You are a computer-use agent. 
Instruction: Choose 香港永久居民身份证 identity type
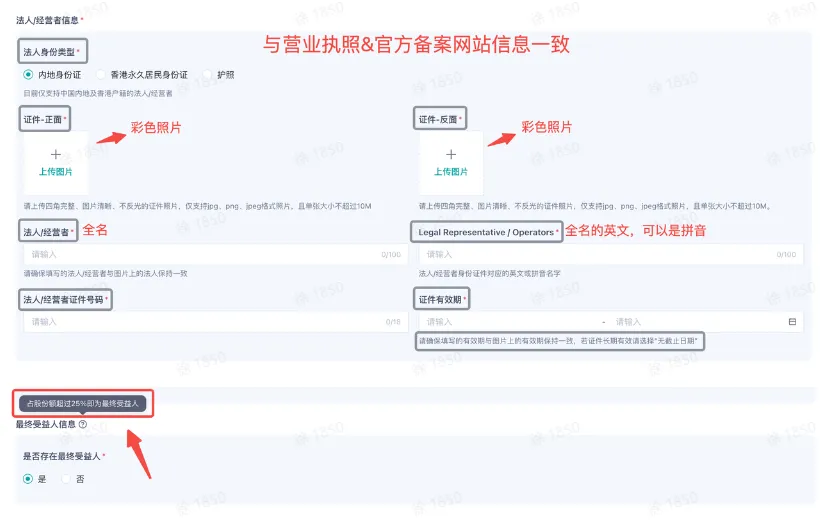[100, 74]
